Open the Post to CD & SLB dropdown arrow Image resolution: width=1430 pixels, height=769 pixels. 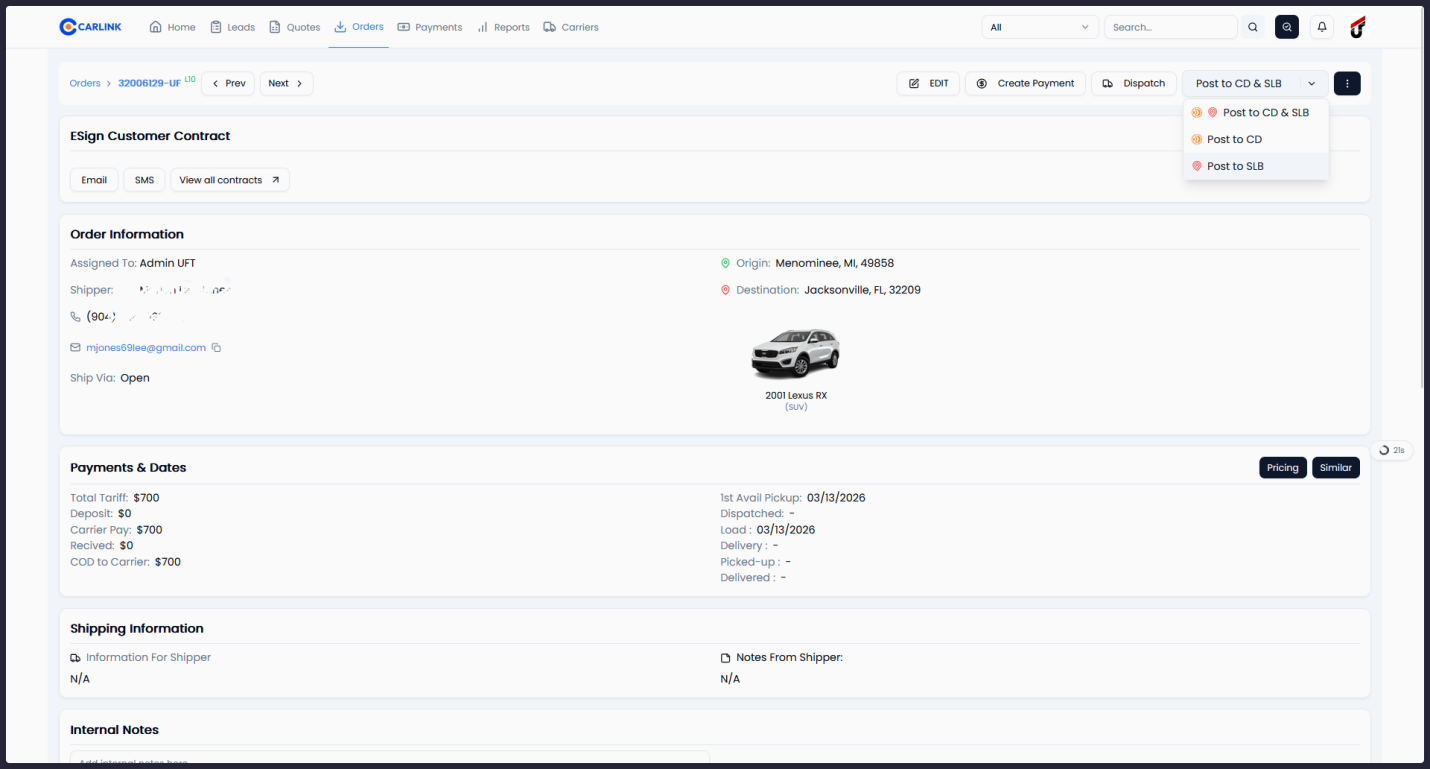tap(1311, 83)
